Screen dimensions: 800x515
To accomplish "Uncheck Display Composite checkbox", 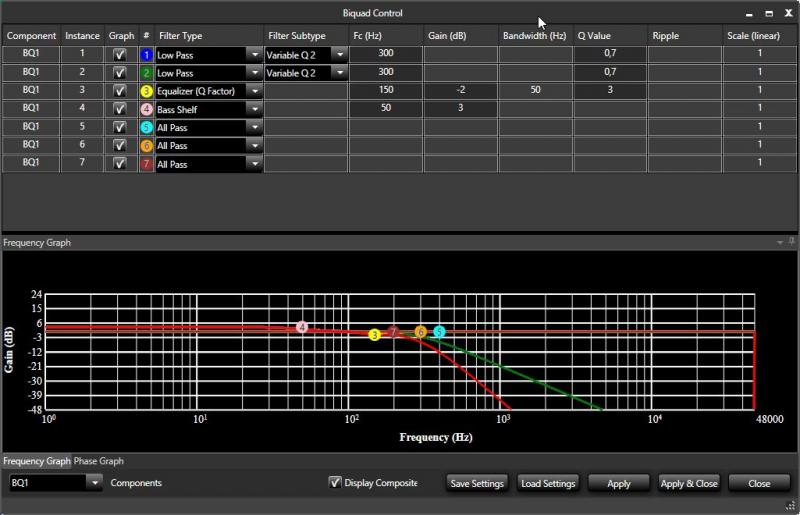I will click(x=335, y=483).
